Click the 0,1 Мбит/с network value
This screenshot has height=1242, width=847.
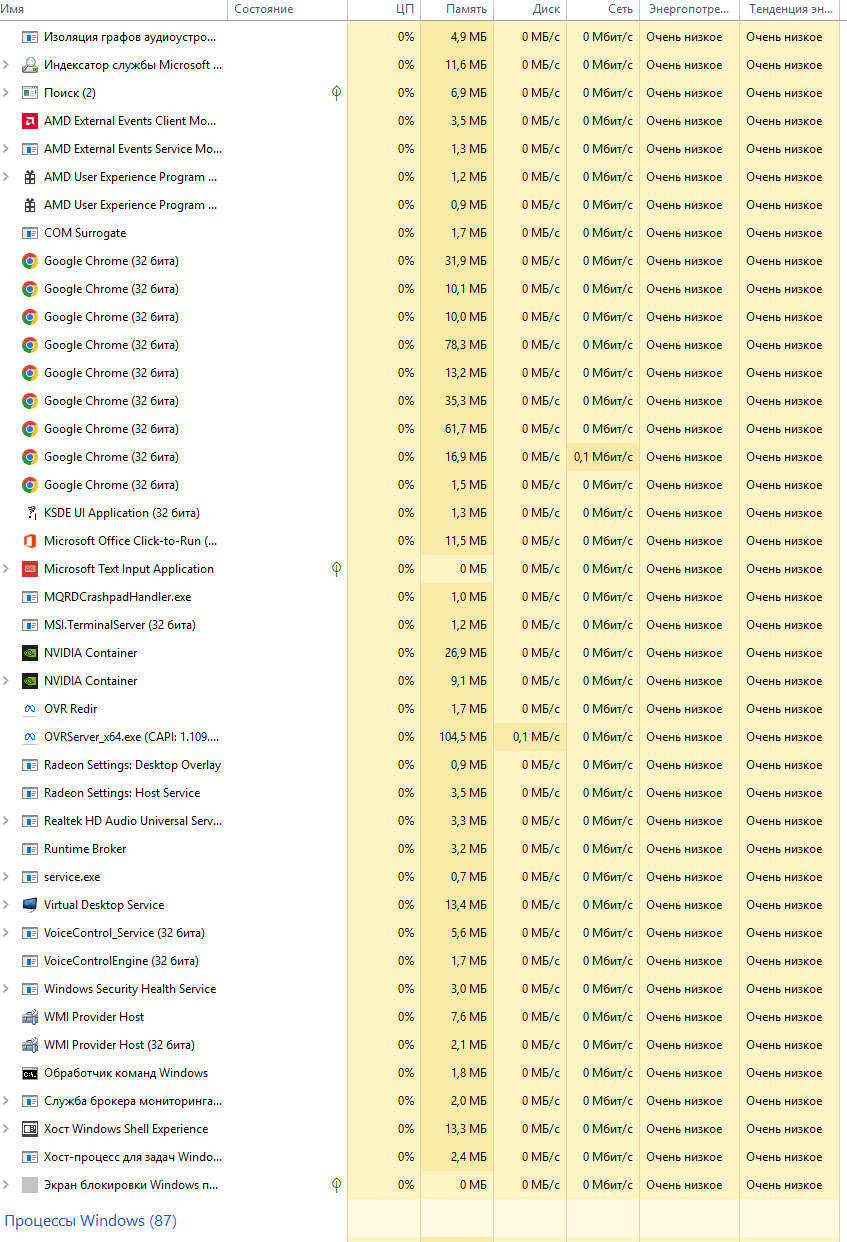(603, 457)
